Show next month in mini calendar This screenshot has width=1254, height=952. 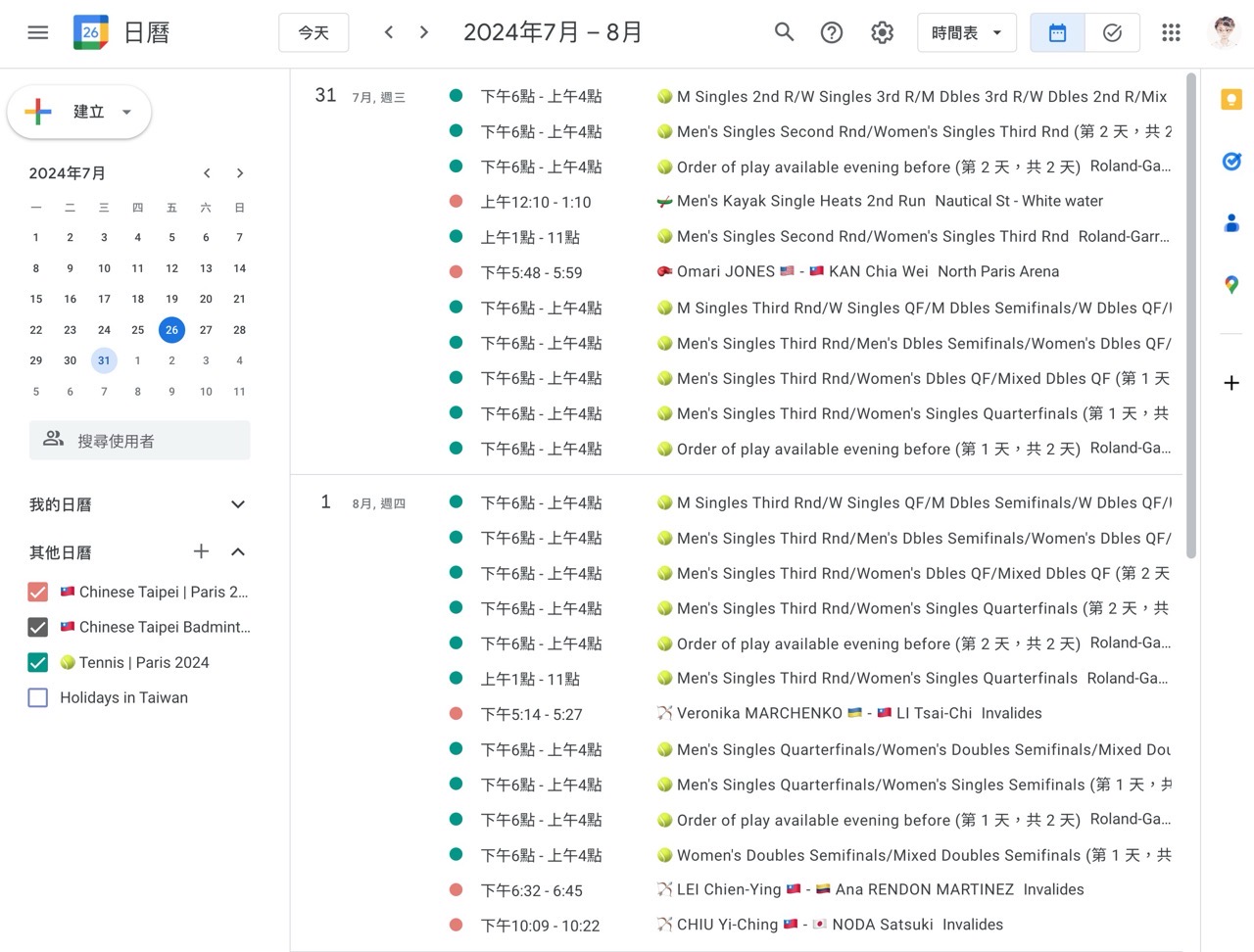click(x=240, y=173)
